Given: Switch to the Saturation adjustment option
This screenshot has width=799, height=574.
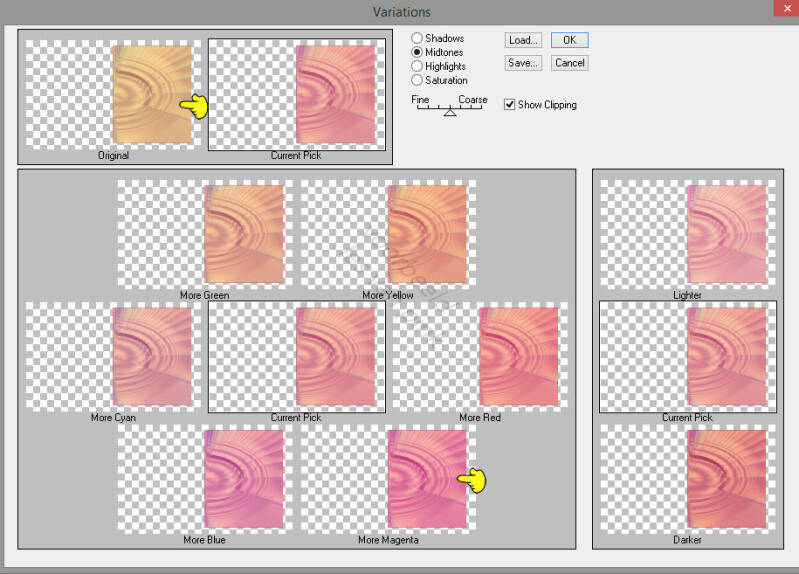Looking at the screenshot, I should tap(416, 80).
